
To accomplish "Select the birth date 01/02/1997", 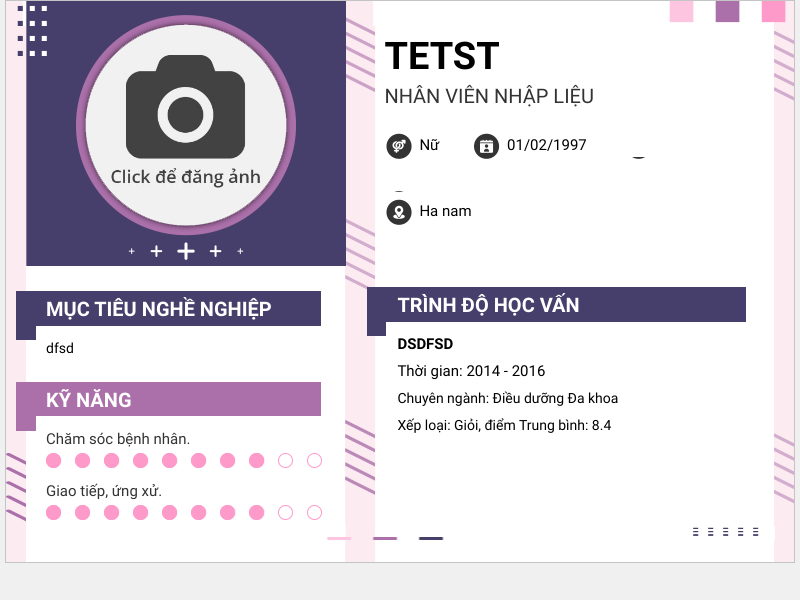I will pos(546,145).
